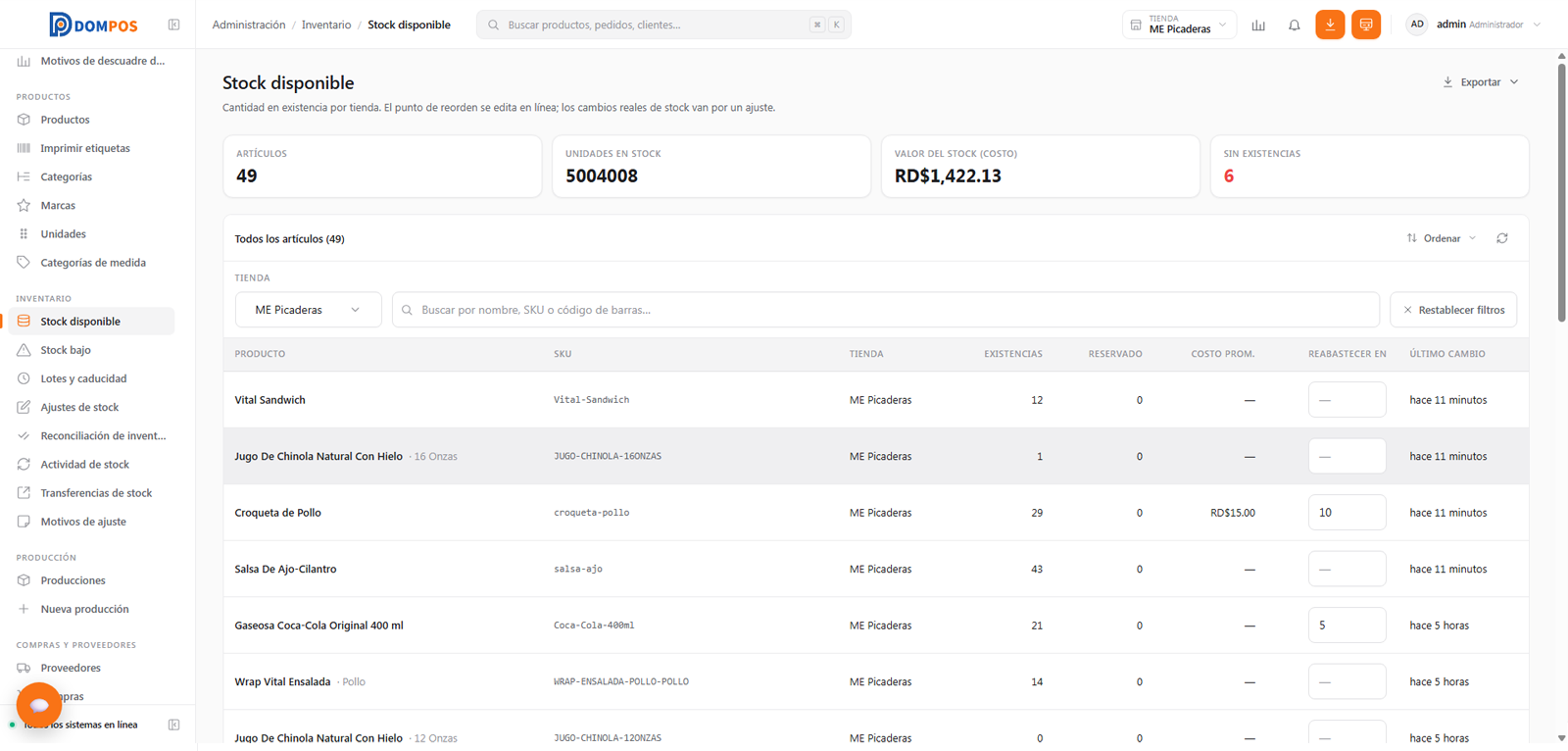
Task: Open the Exportar dropdown
Action: 1480,82
